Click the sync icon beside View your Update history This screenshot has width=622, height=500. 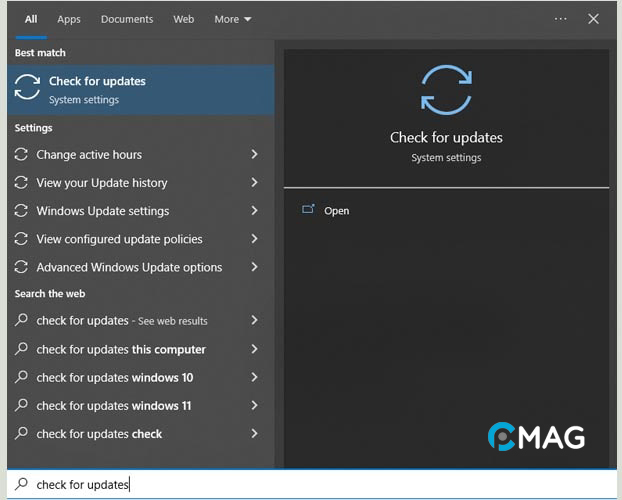[x=22, y=183]
